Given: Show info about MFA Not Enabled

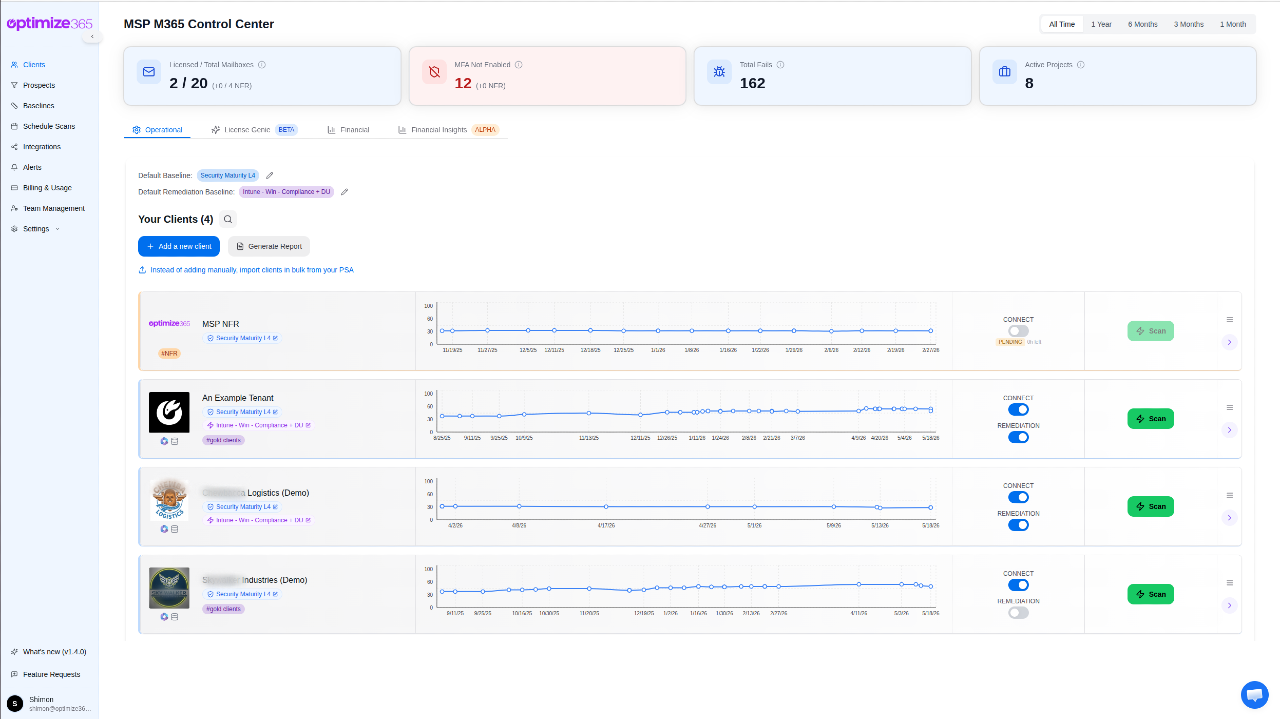Looking at the screenshot, I should pyautogui.click(x=519, y=64).
